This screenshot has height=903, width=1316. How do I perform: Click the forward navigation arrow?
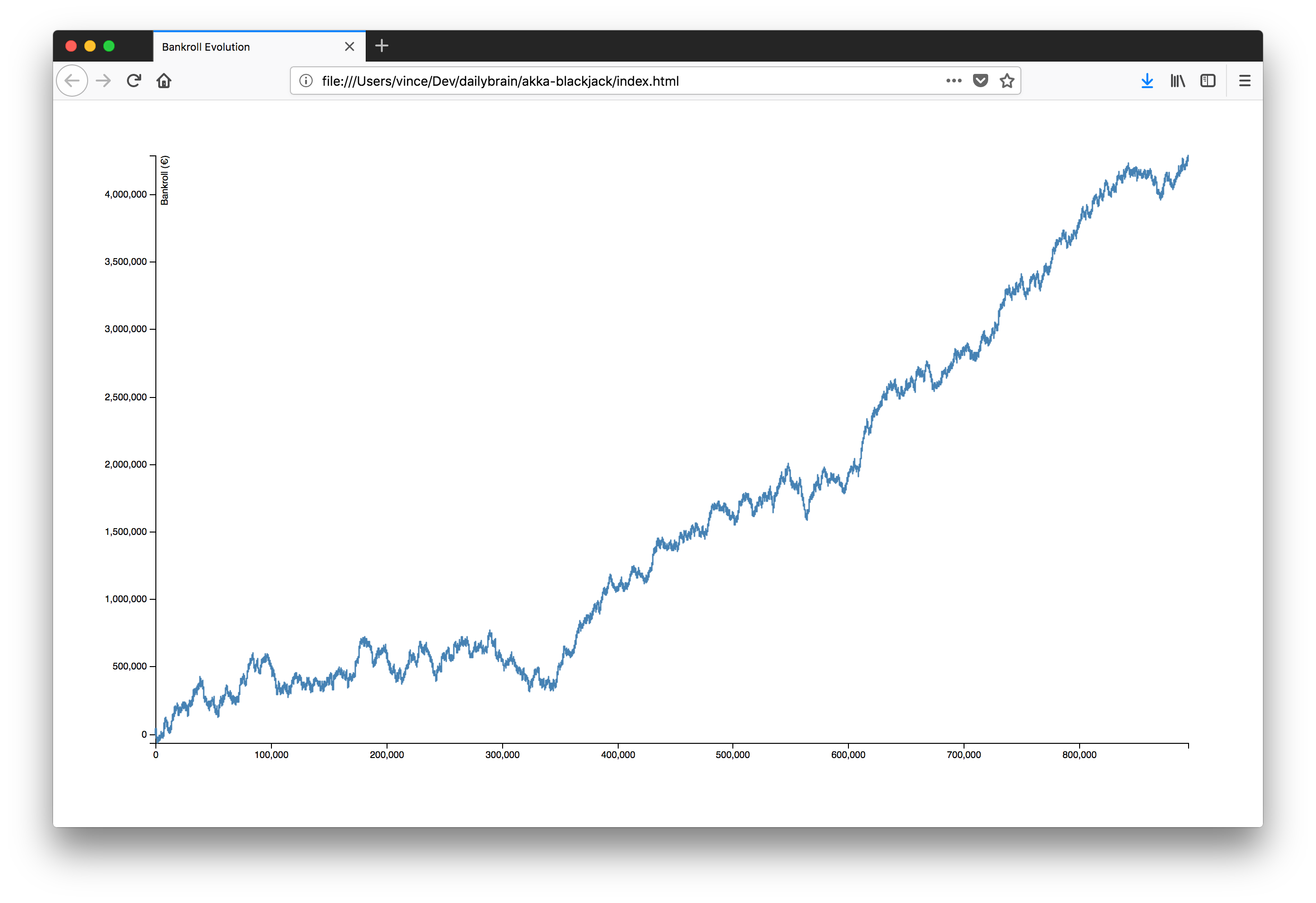[x=103, y=81]
